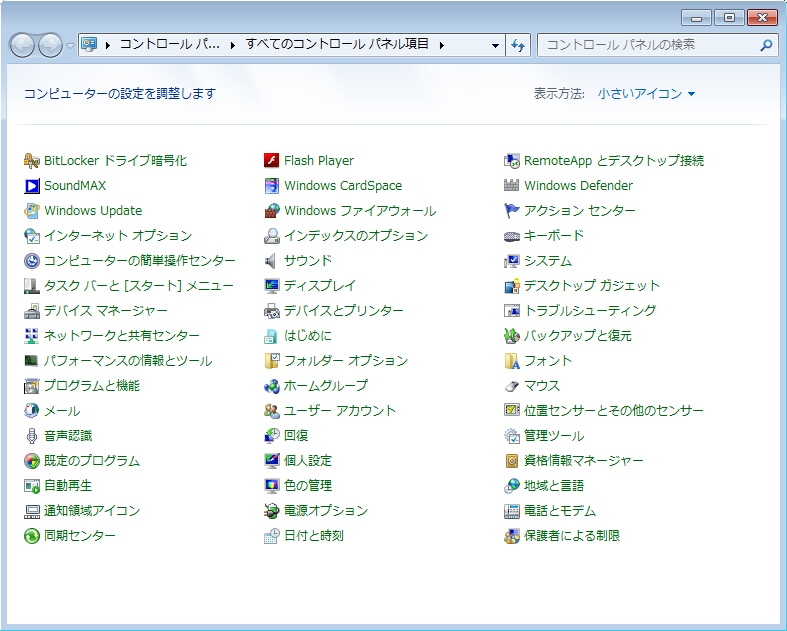Click the Back navigation button
The image size is (787, 631).
click(23, 45)
